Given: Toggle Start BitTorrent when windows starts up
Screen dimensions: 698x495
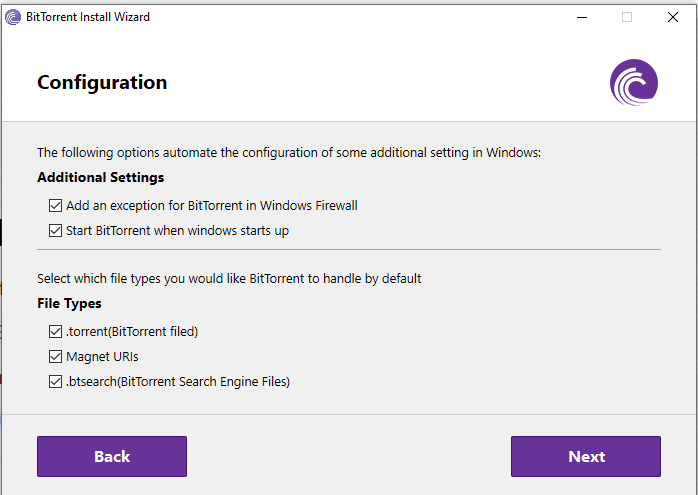Looking at the screenshot, I should pos(55,231).
